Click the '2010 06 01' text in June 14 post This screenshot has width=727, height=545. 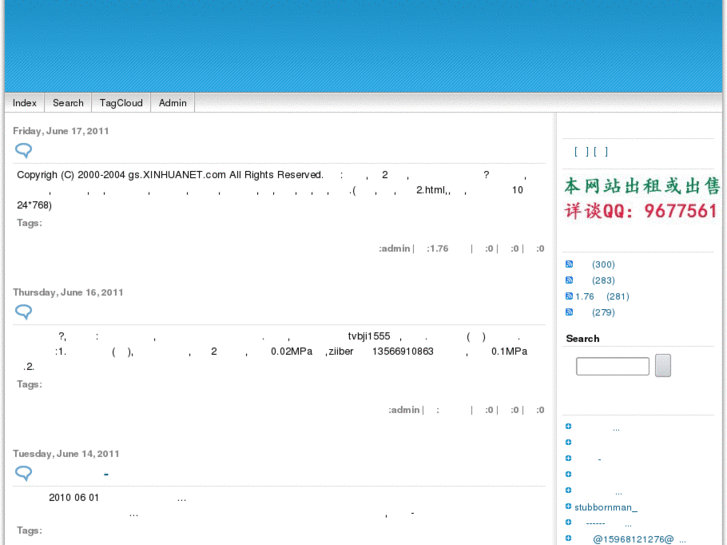click(x=74, y=498)
